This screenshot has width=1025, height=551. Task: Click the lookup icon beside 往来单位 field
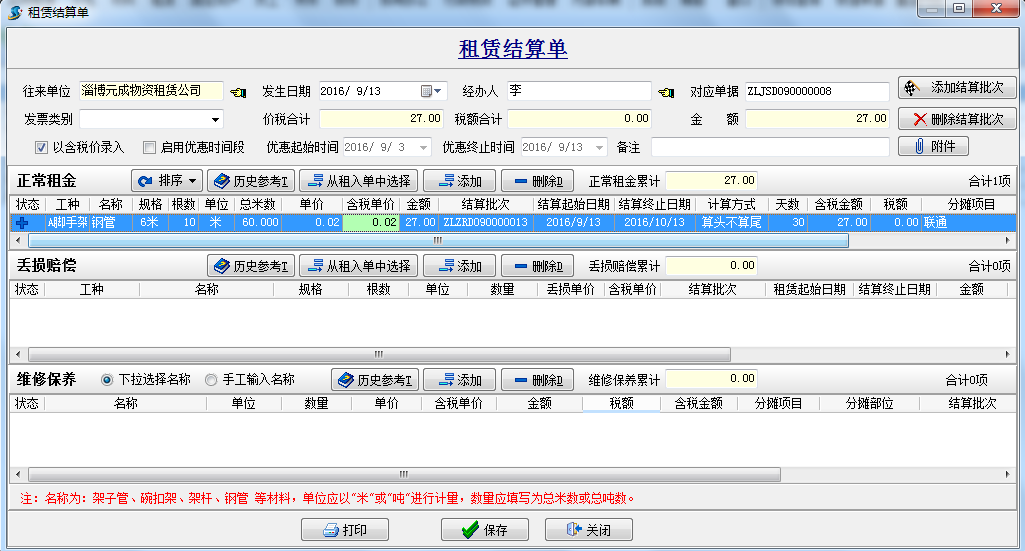click(x=238, y=92)
